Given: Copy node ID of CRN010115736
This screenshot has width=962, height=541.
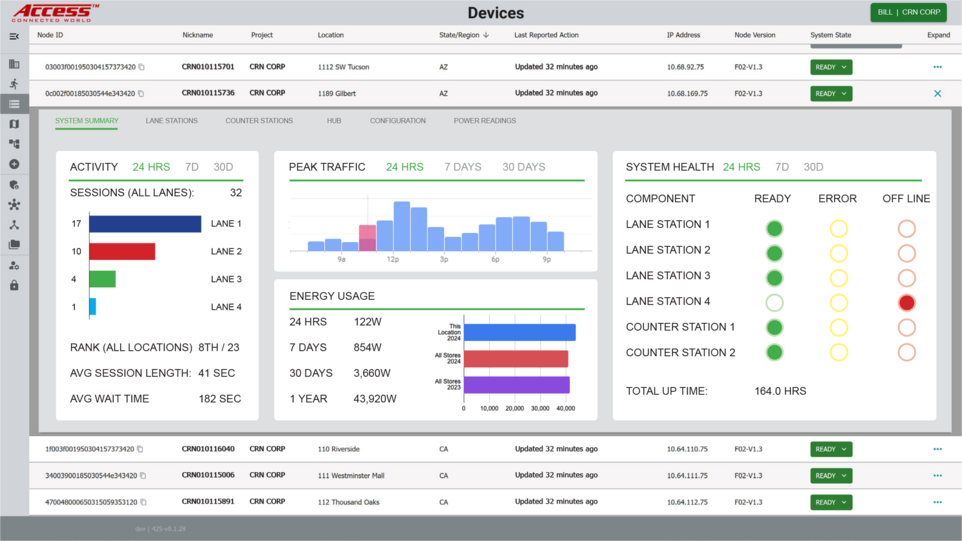Looking at the screenshot, I should (x=141, y=94).
